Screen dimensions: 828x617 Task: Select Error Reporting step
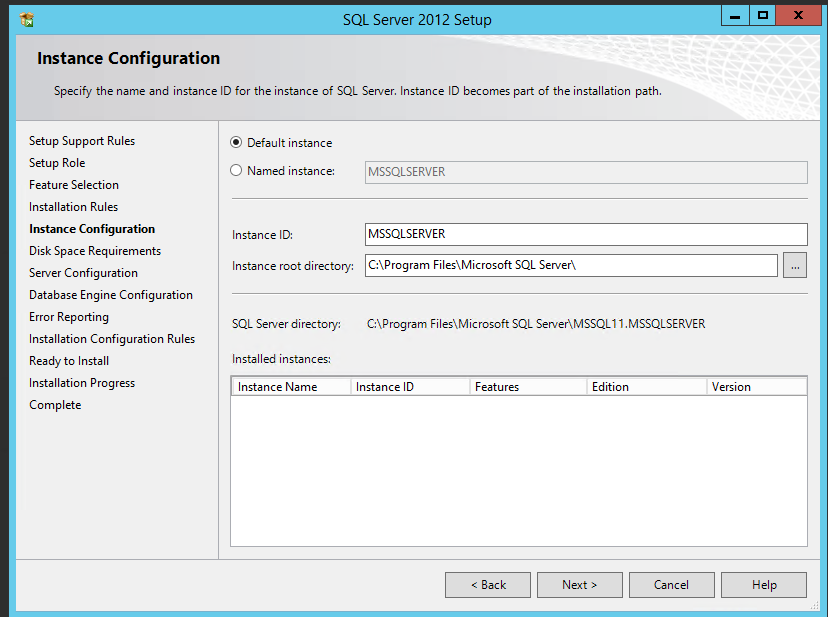pyautogui.click(x=69, y=317)
